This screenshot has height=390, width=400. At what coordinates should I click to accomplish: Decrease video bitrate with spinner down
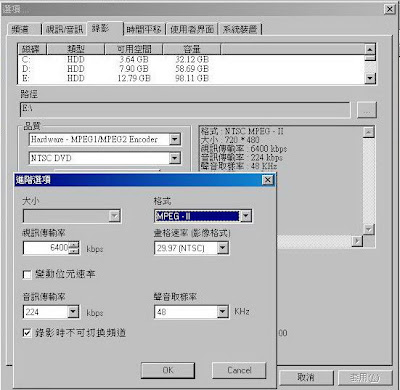coord(74,251)
